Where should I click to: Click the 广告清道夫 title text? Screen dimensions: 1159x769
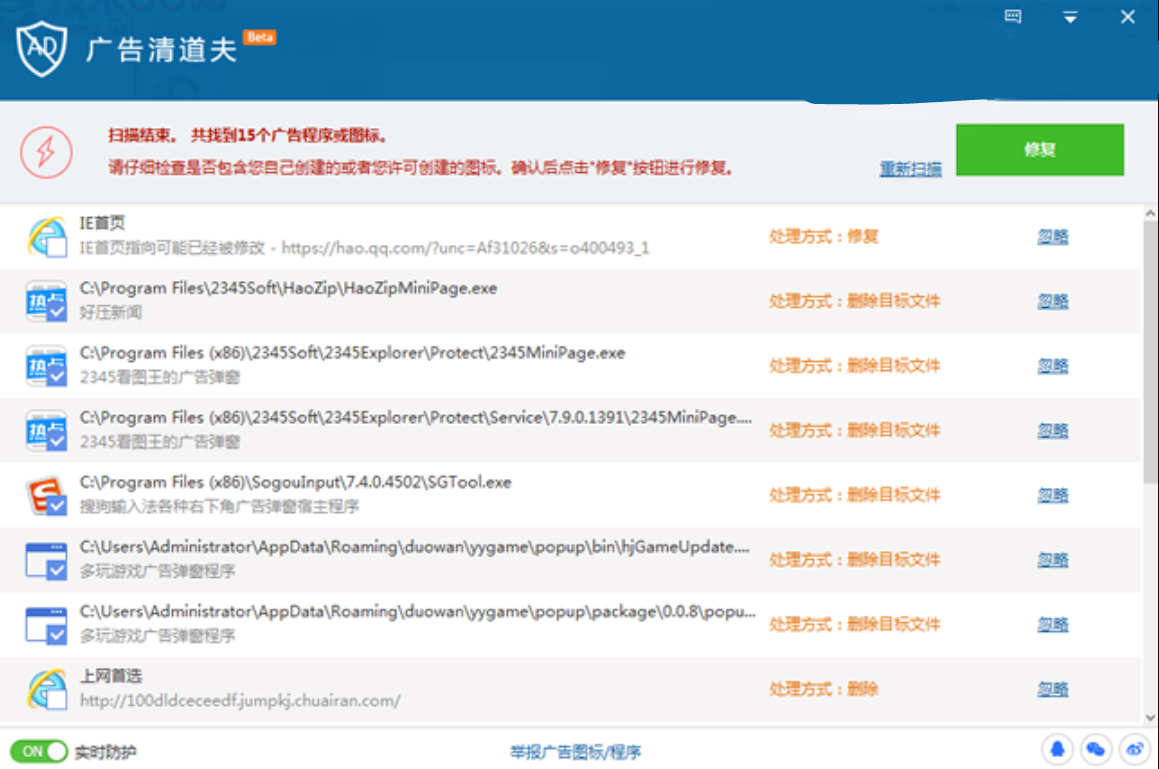[161, 50]
